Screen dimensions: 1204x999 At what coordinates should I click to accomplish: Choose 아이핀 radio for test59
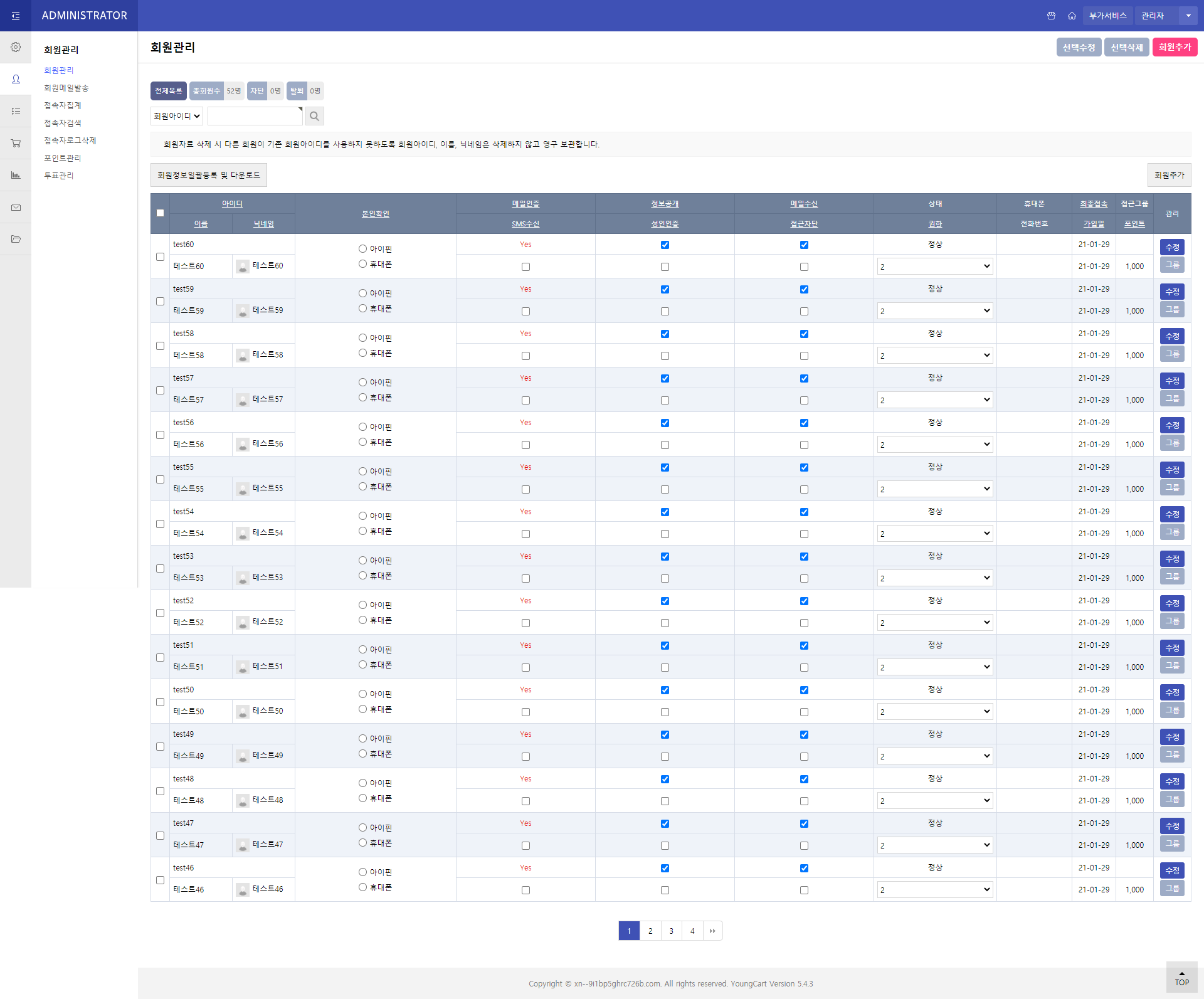[x=362, y=293]
